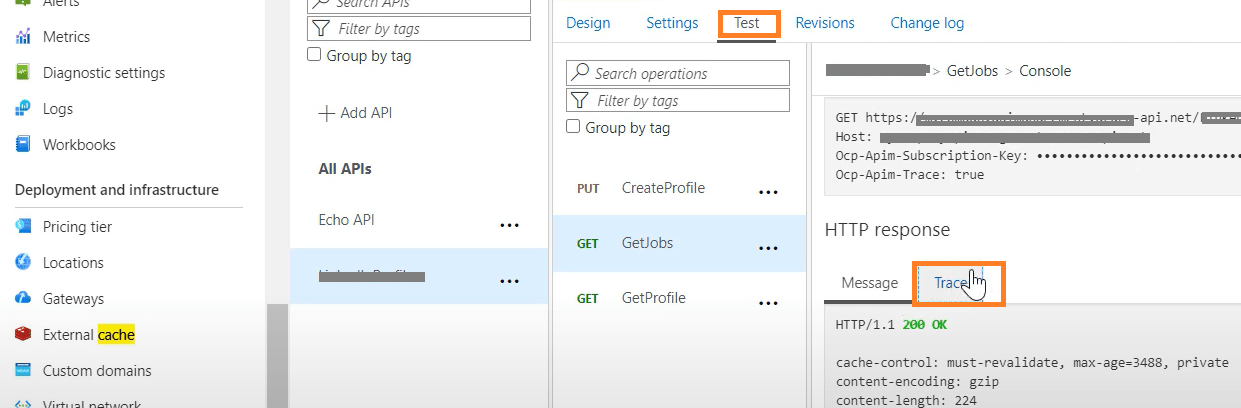The width and height of the screenshot is (1241, 408).
Task: Click the sidebar vertical scrollbar
Action: [x=277, y=356]
